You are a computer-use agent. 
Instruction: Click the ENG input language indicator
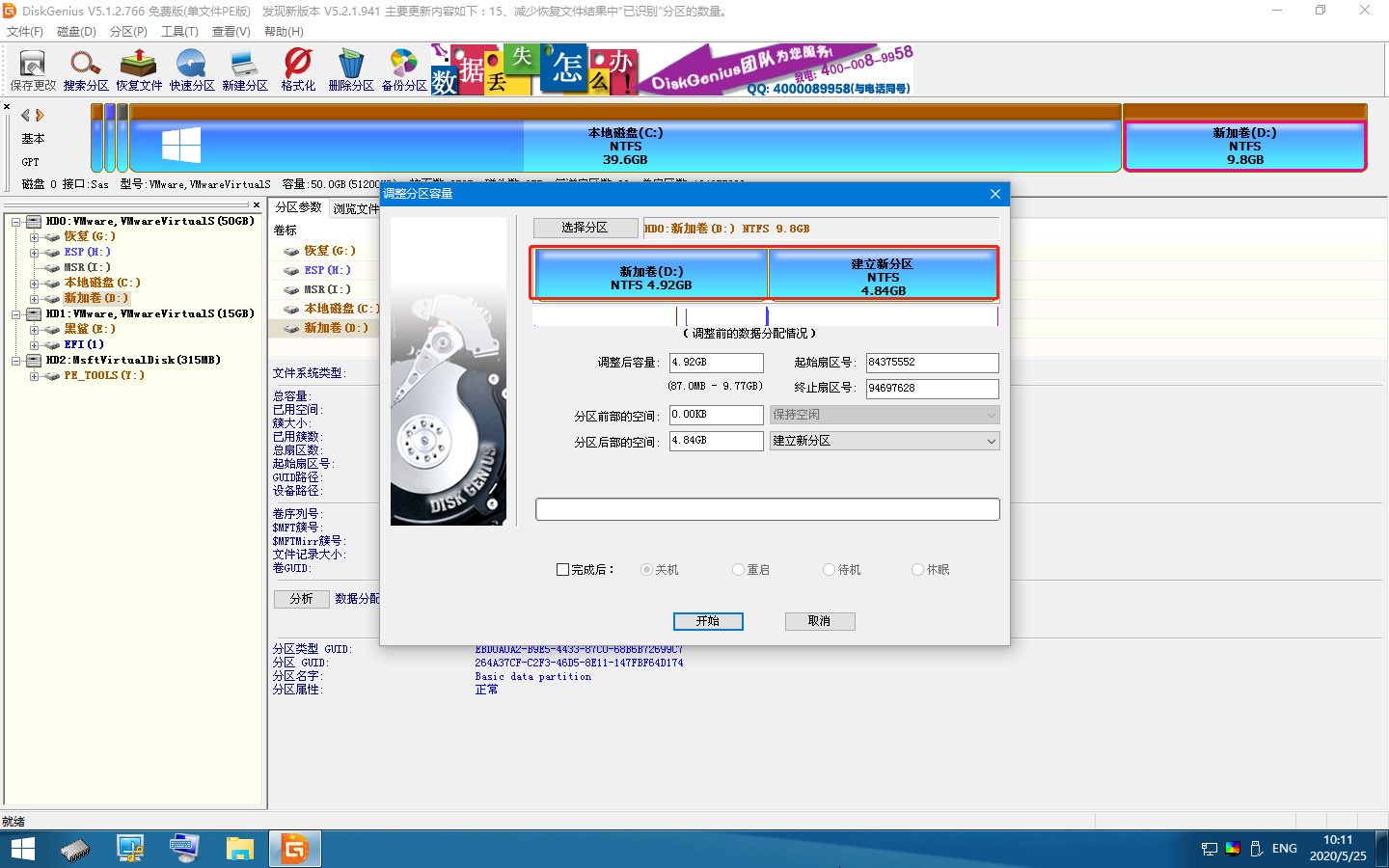[x=1285, y=849]
